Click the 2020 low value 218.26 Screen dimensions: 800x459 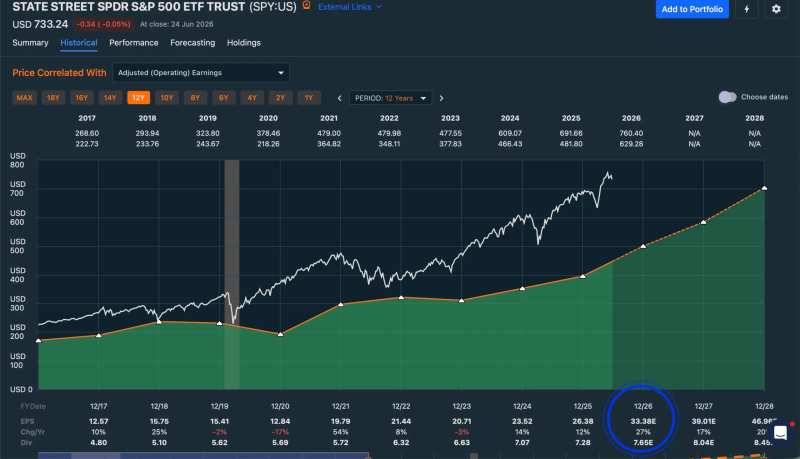tap(268, 144)
